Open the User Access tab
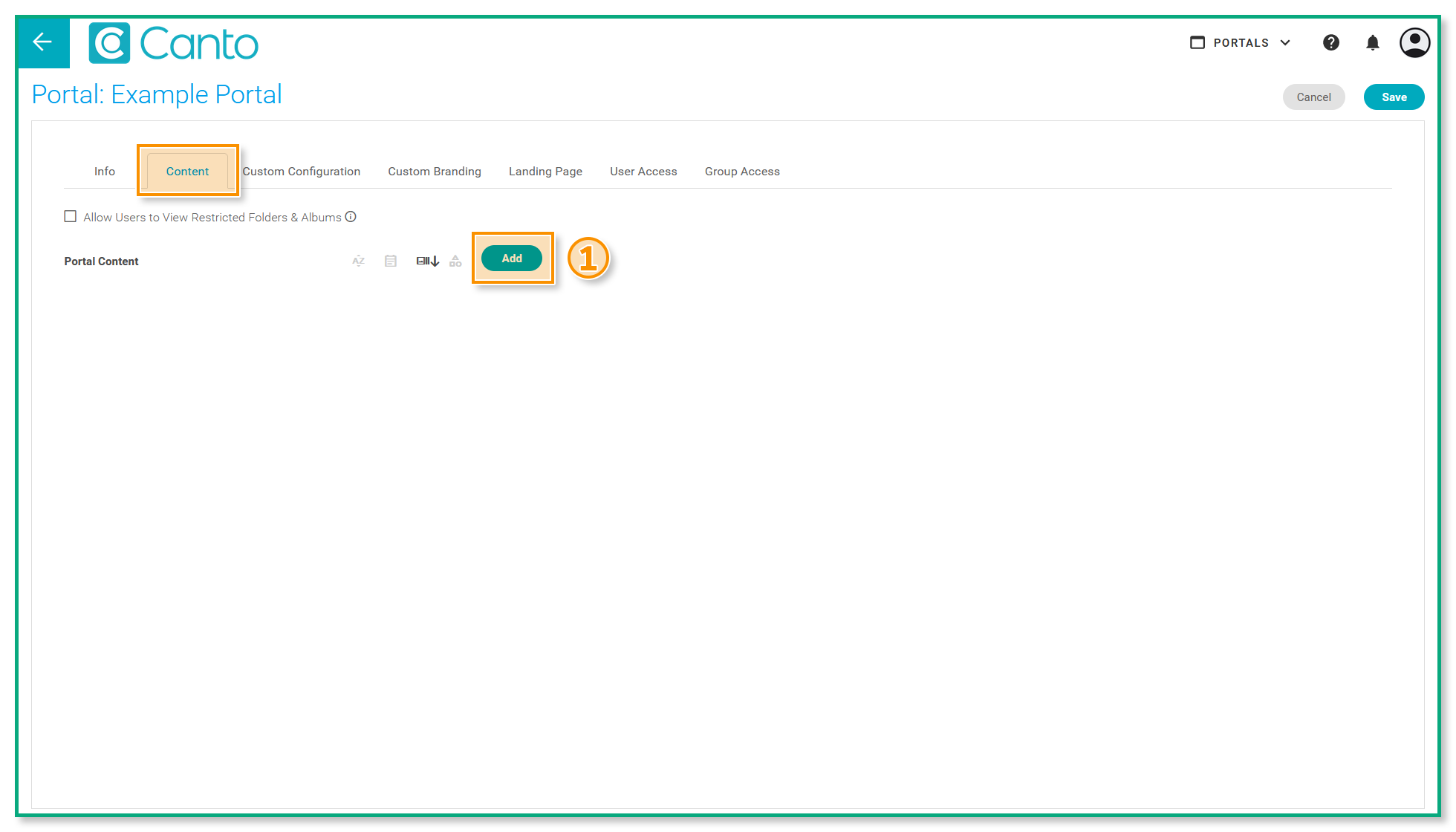 tap(643, 171)
